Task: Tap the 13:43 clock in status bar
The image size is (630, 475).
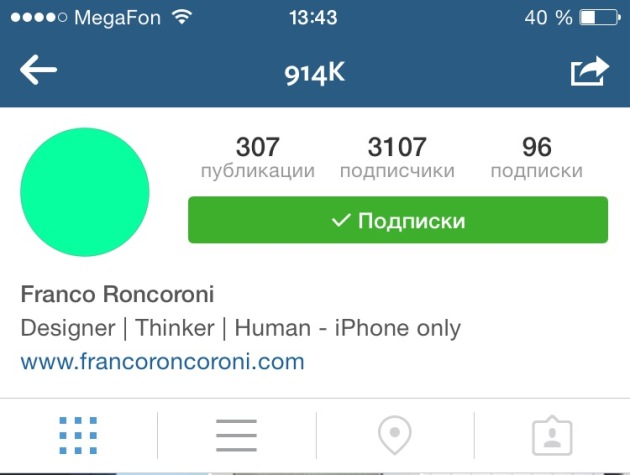Action: tap(313, 18)
